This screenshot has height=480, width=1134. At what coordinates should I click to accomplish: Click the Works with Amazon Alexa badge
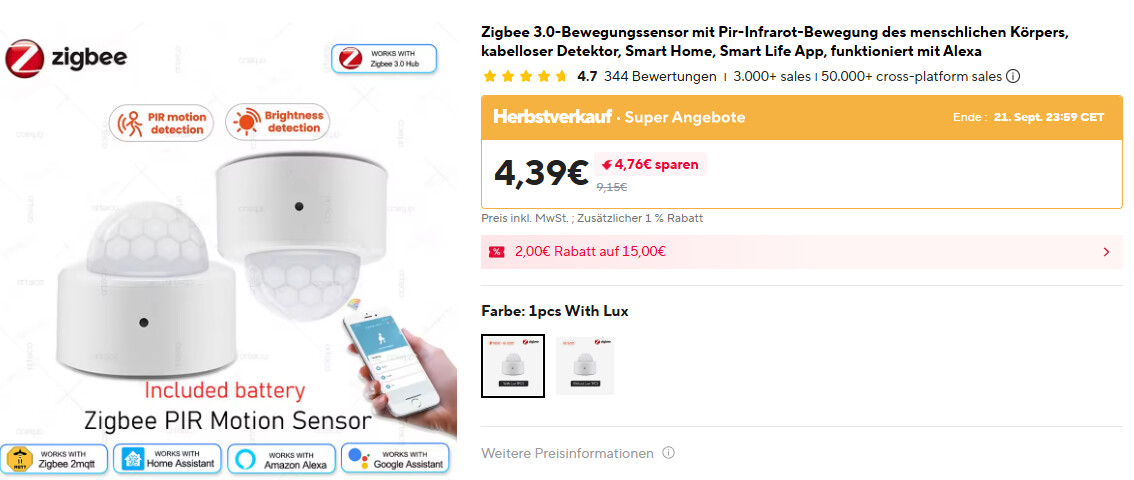pyautogui.click(x=281, y=459)
